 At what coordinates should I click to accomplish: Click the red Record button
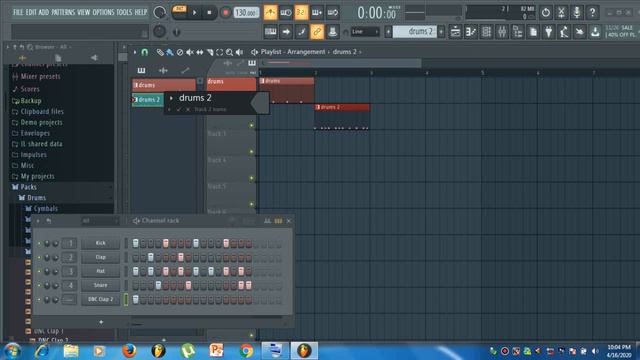click(225, 13)
